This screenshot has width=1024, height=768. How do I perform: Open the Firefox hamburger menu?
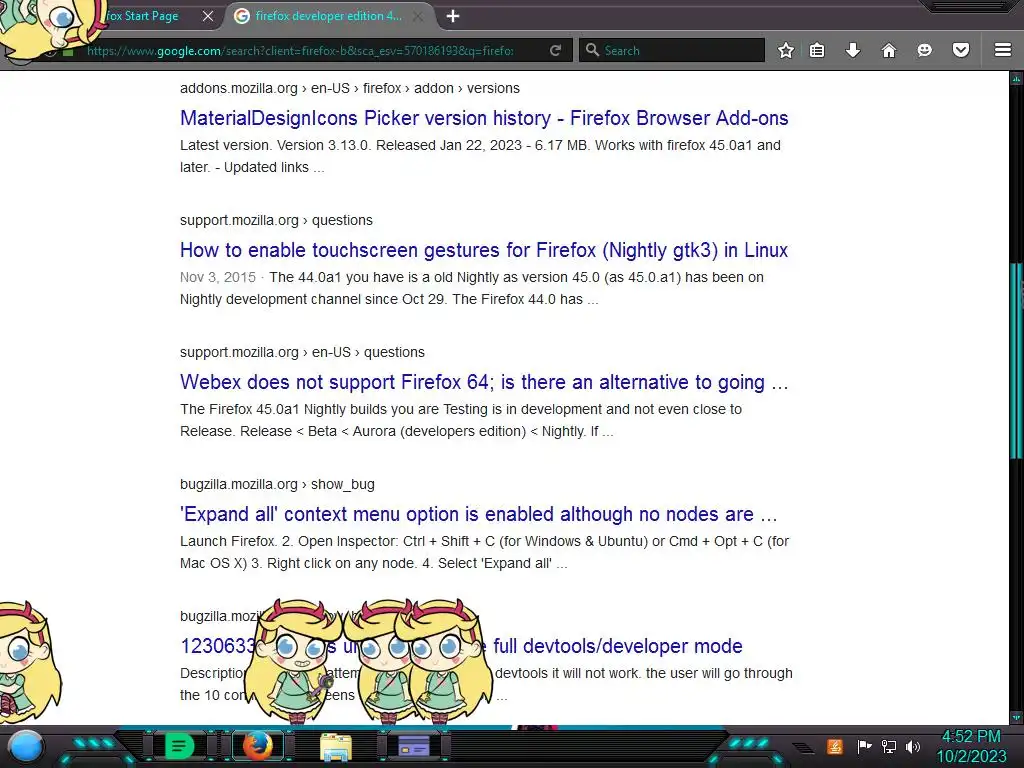[1003, 50]
